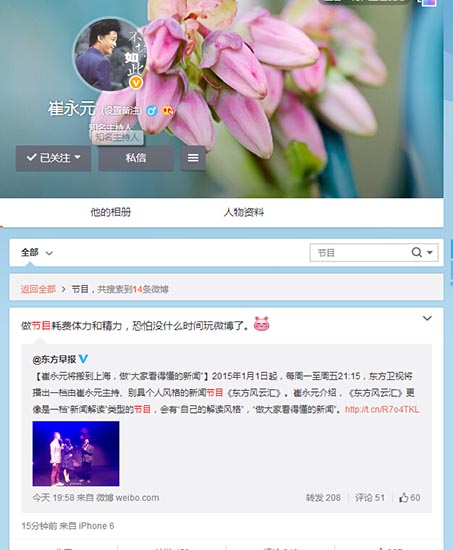Click the 转发 208 repost count

click(323, 497)
